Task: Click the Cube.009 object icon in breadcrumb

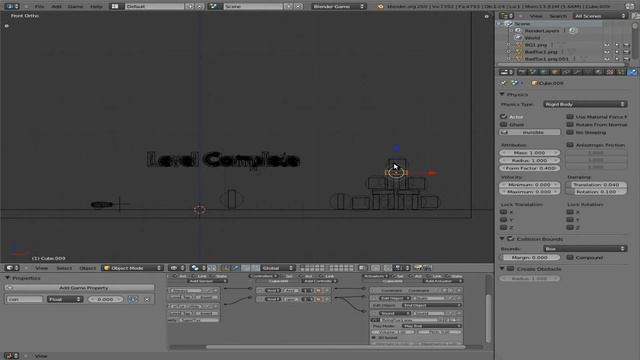Action: (534, 83)
